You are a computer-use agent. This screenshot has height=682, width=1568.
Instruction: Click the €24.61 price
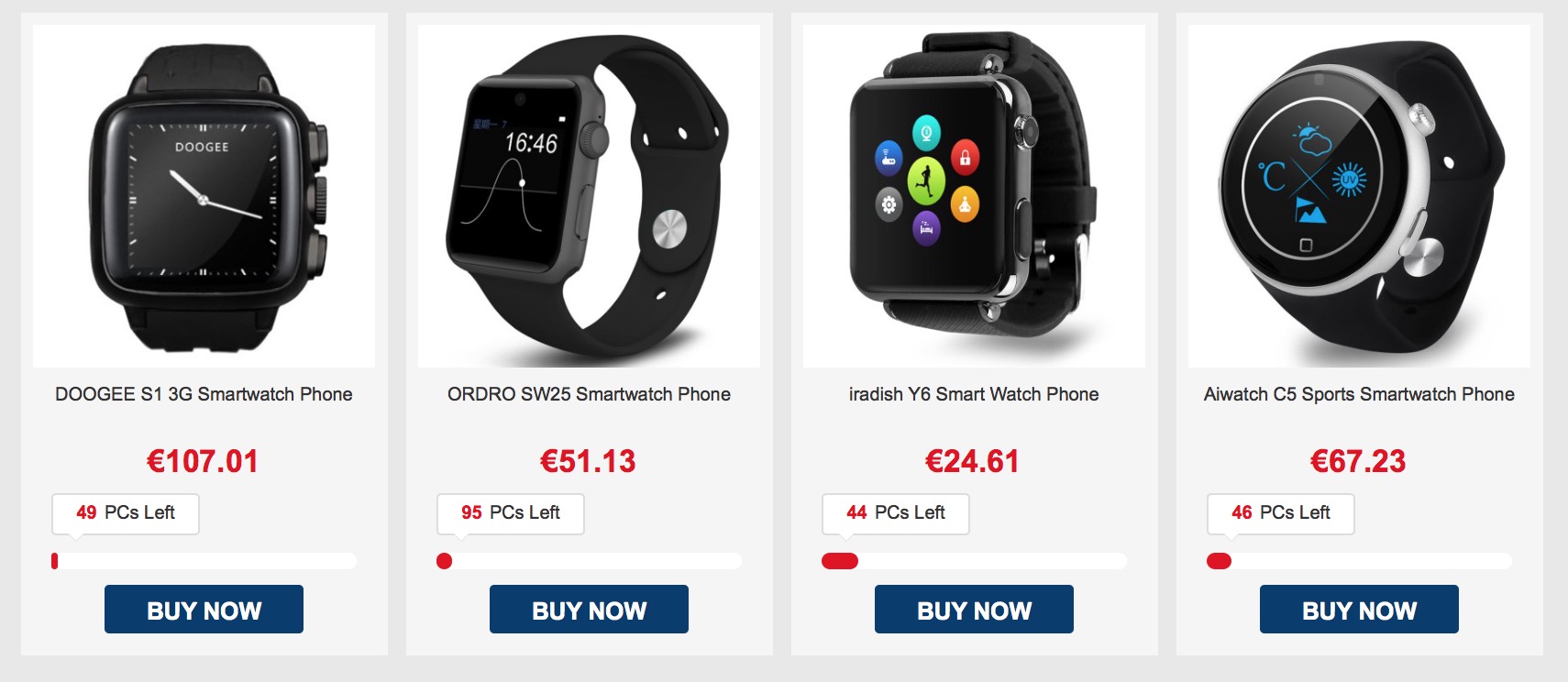point(973,461)
